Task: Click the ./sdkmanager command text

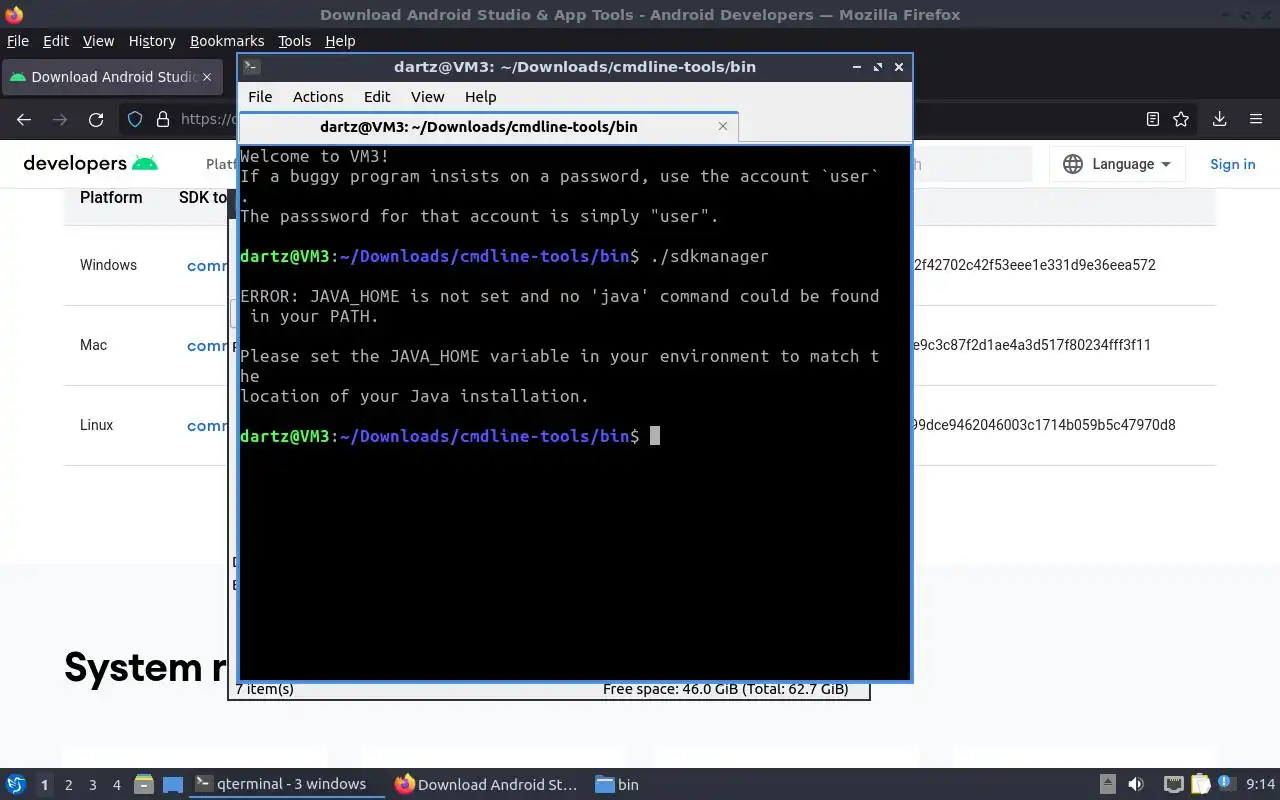Action: click(x=709, y=256)
